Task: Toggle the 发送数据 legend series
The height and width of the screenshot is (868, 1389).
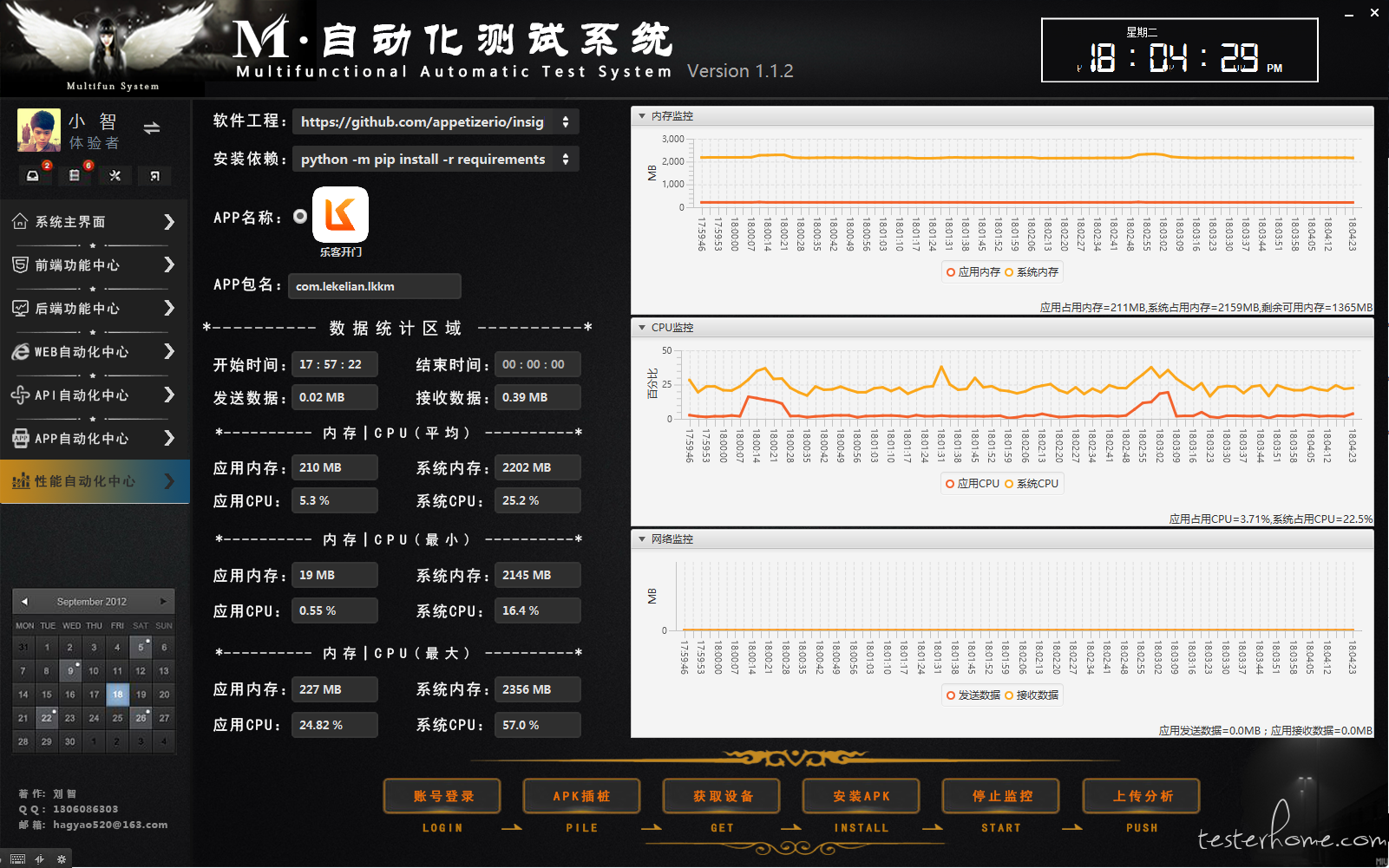Action: (x=973, y=695)
